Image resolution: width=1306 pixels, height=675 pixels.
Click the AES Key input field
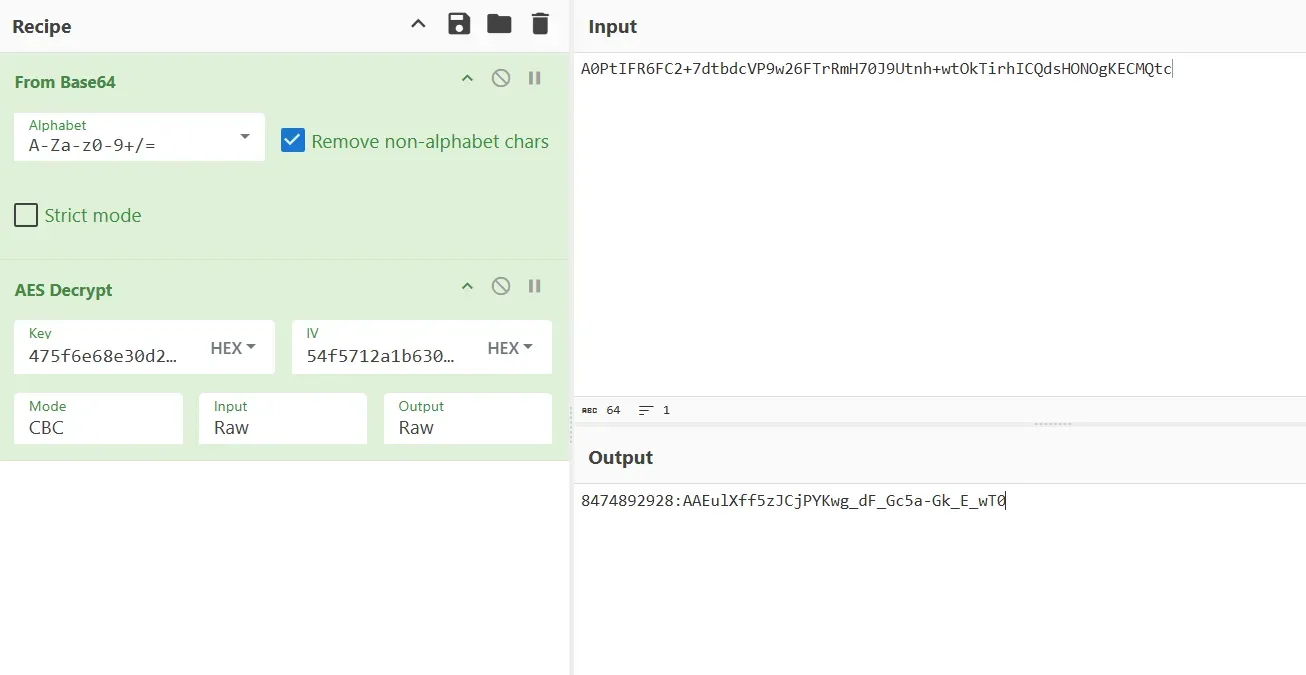click(105, 355)
